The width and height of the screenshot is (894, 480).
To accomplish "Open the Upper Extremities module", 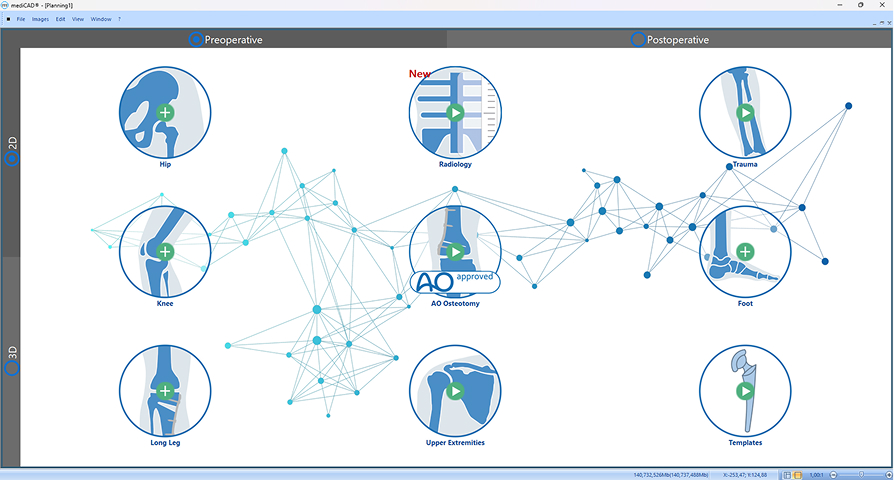I will [455, 390].
